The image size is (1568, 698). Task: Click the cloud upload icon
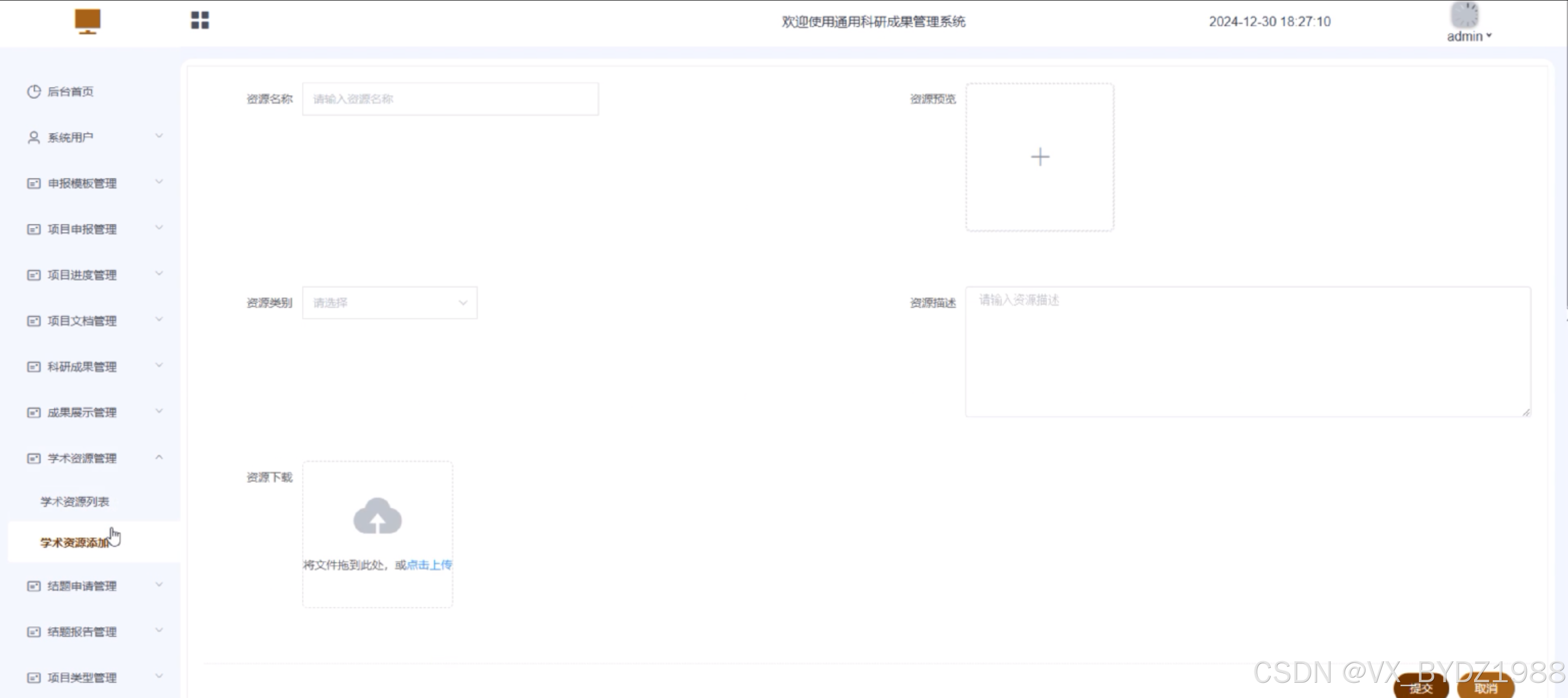click(377, 516)
